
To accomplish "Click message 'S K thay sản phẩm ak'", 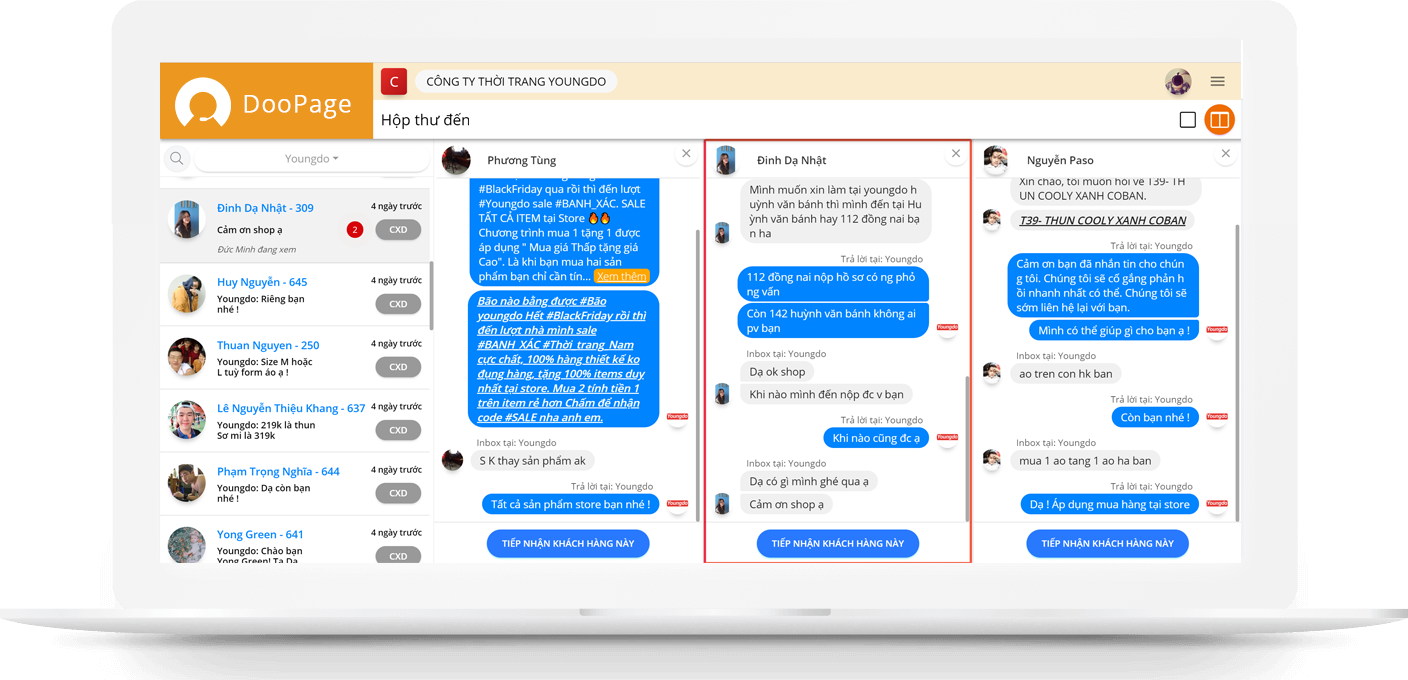I will coord(533,461).
